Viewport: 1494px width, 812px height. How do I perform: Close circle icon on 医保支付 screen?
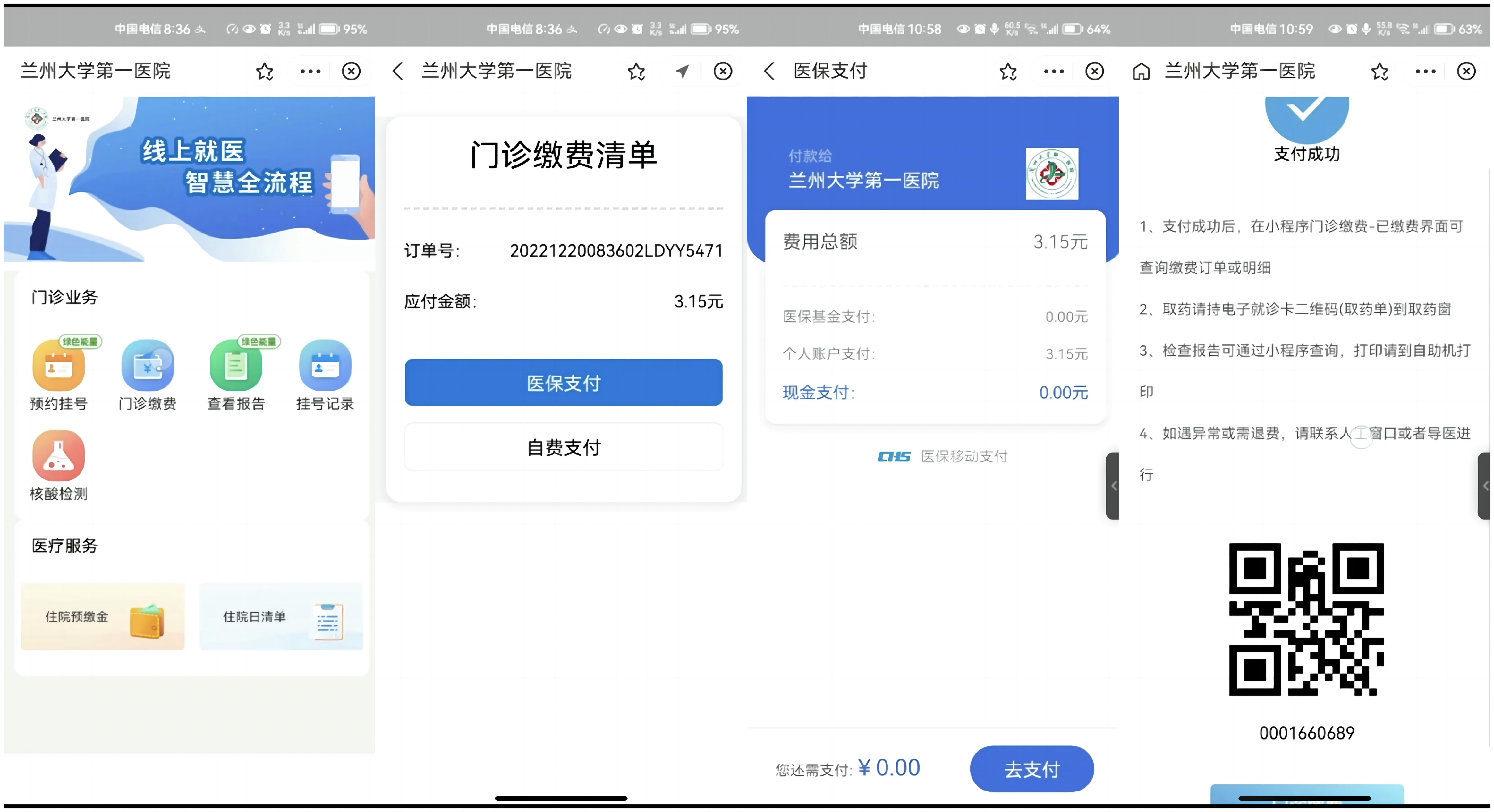tap(1094, 72)
